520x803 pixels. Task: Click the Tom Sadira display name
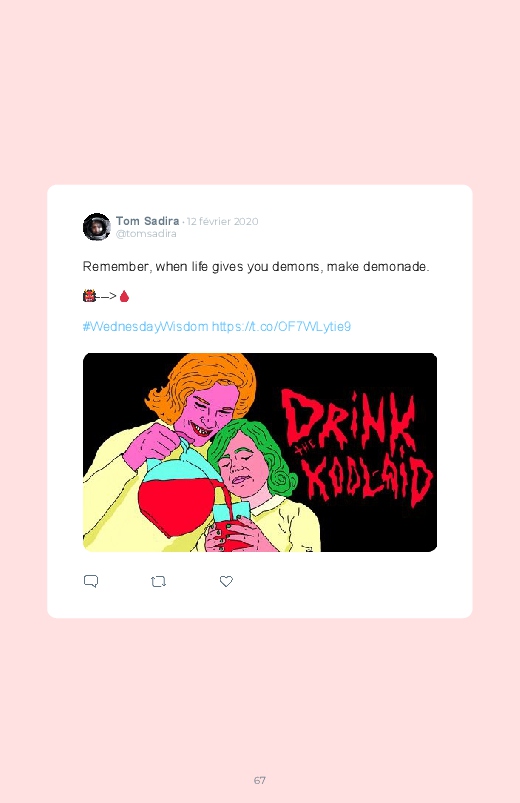pyautogui.click(x=148, y=221)
